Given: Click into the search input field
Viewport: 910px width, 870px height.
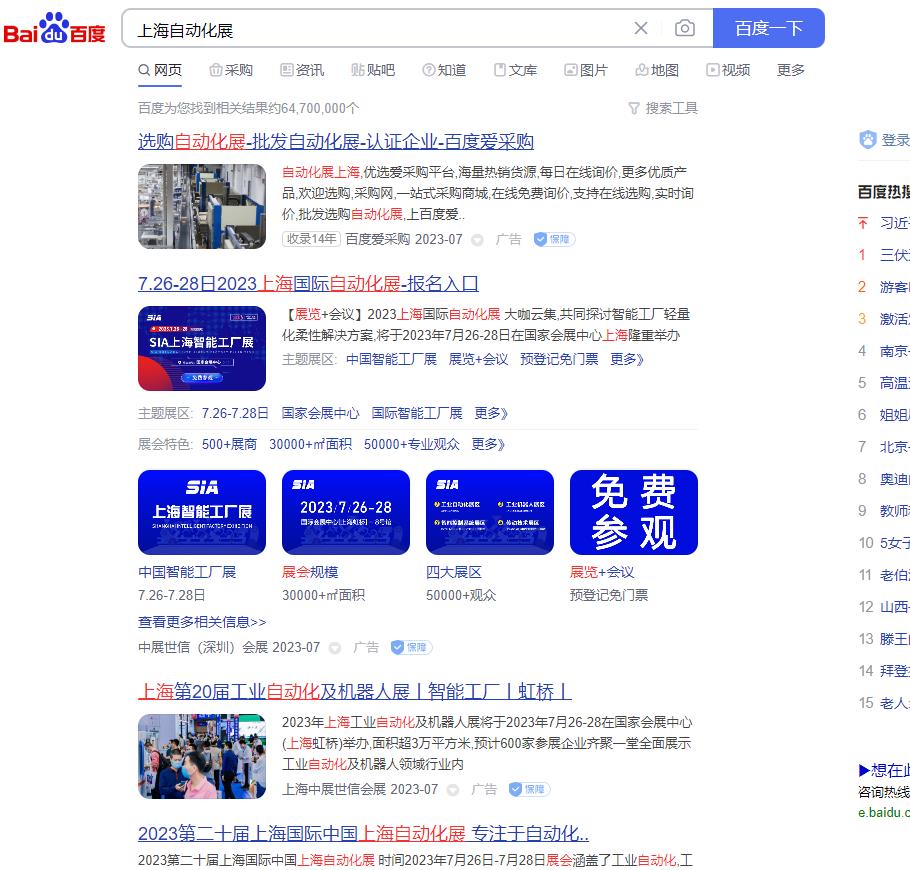Looking at the screenshot, I should [380, 29].
